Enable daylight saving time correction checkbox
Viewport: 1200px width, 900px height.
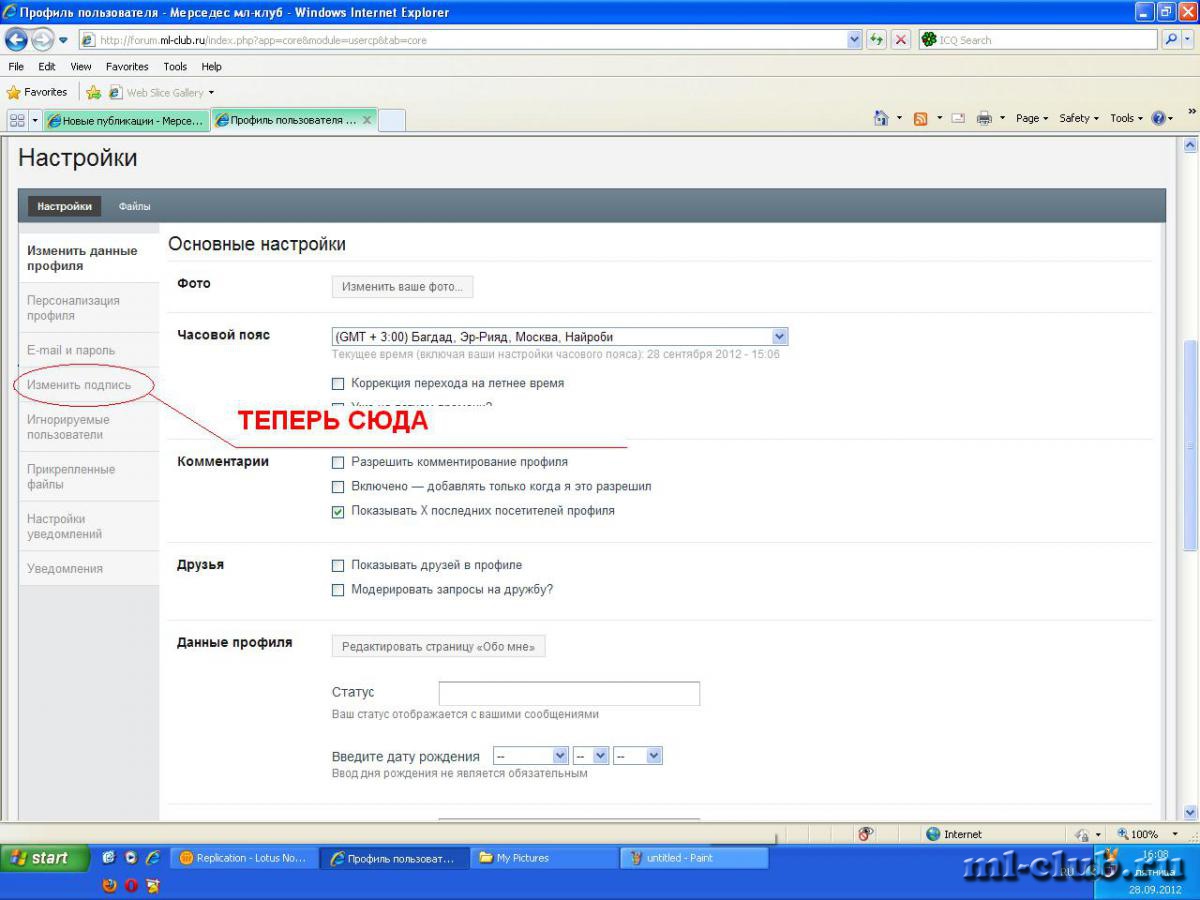[338, 384]
